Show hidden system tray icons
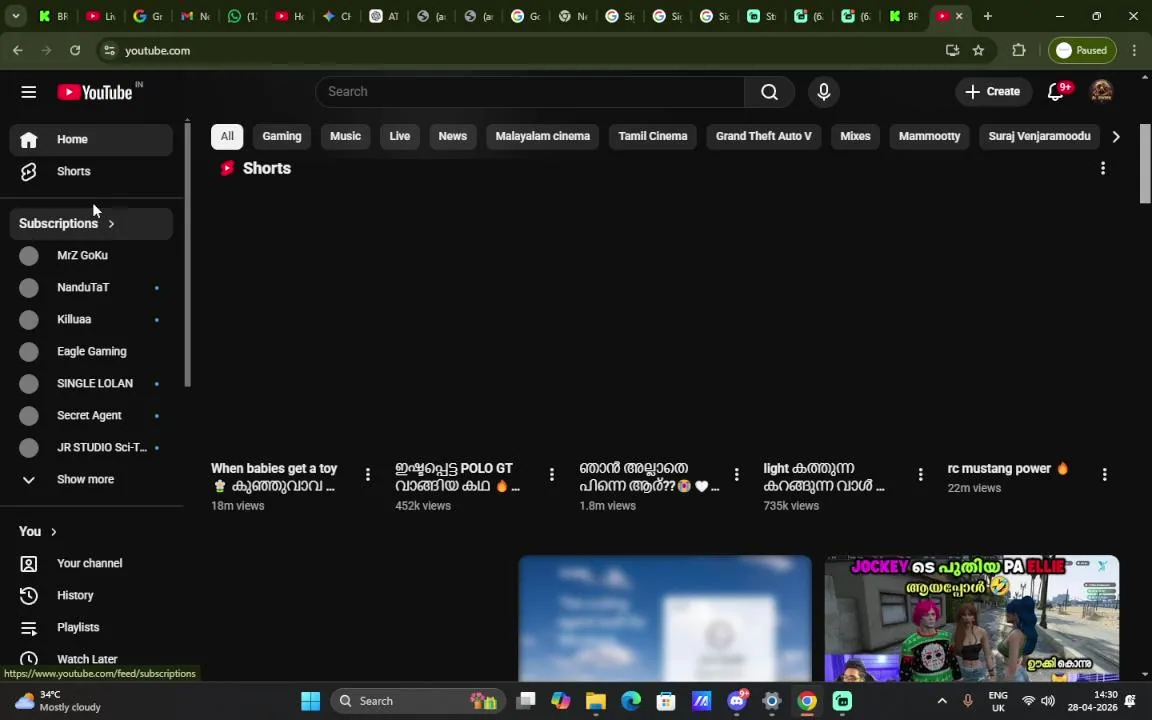The height and width of the screenshot is (720, 1152). point(942,701)
